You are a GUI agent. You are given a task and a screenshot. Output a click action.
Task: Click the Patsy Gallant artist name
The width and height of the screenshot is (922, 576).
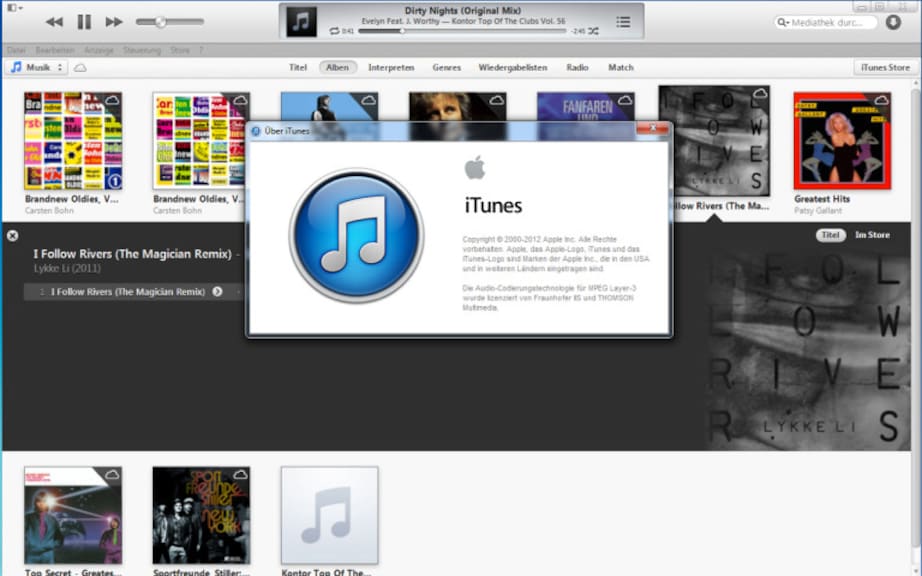tap(818, 210)
